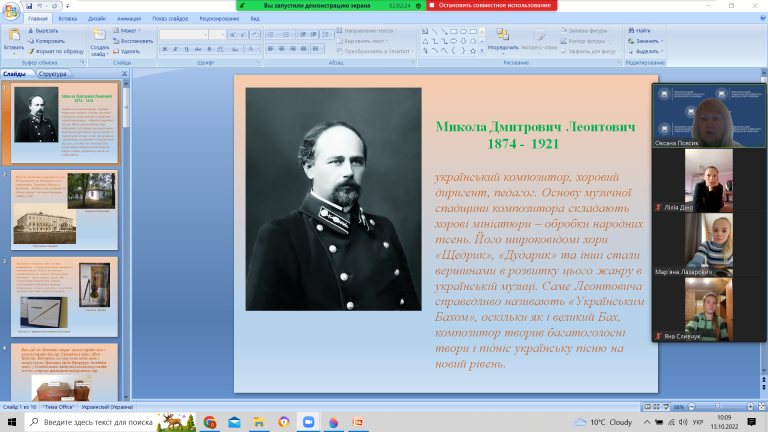The height and width of the screenshot is (432, 768).
Task: Click Остановить совместное использование button
Action: [491, 5]
